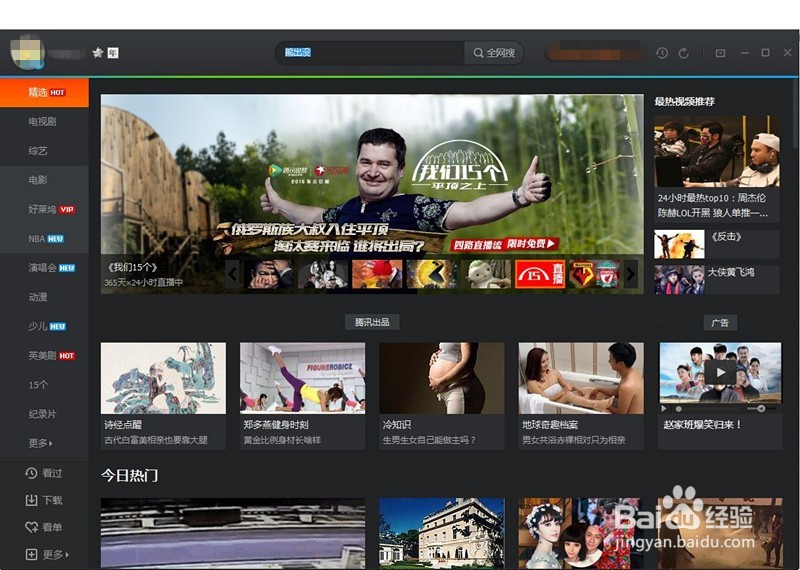Open 冷知识 video card
This screenshot has height=570, width=800.
442,395
